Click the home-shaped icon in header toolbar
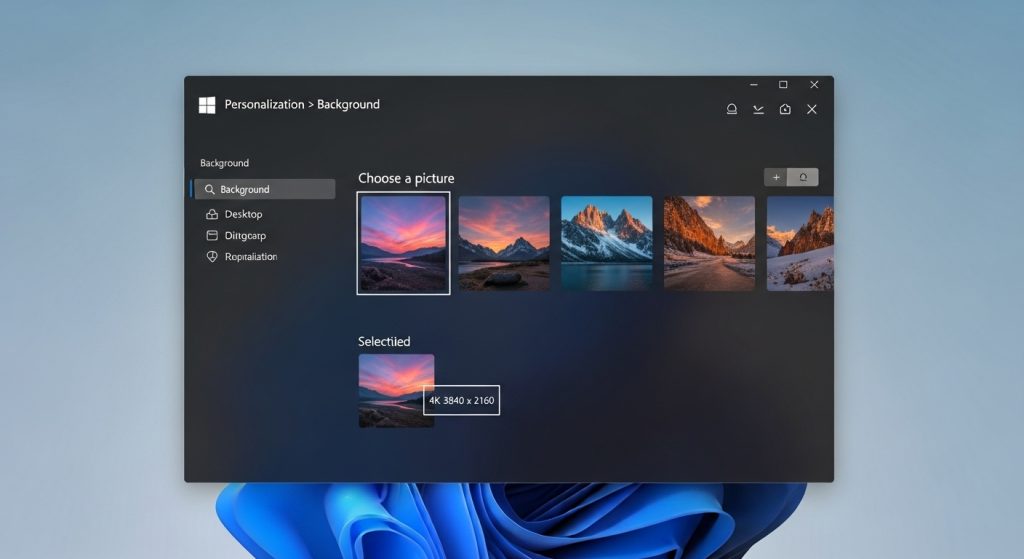Image resolution: width=1024 pixels, height=559 pixels. pos(785,109)
